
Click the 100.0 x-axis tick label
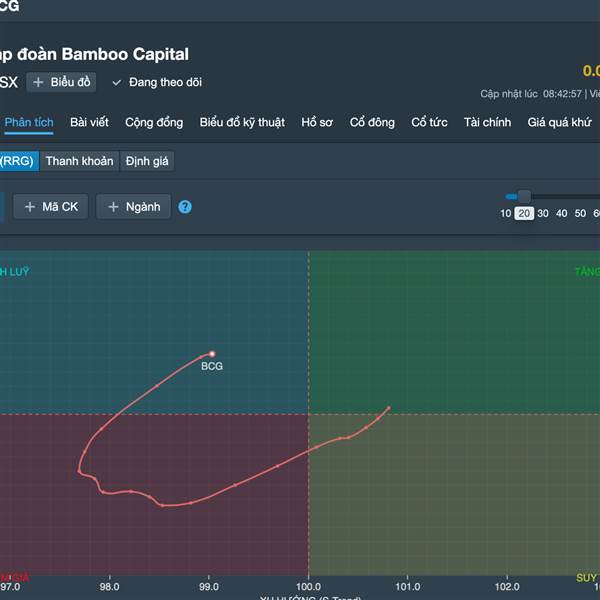pos(308,587)
